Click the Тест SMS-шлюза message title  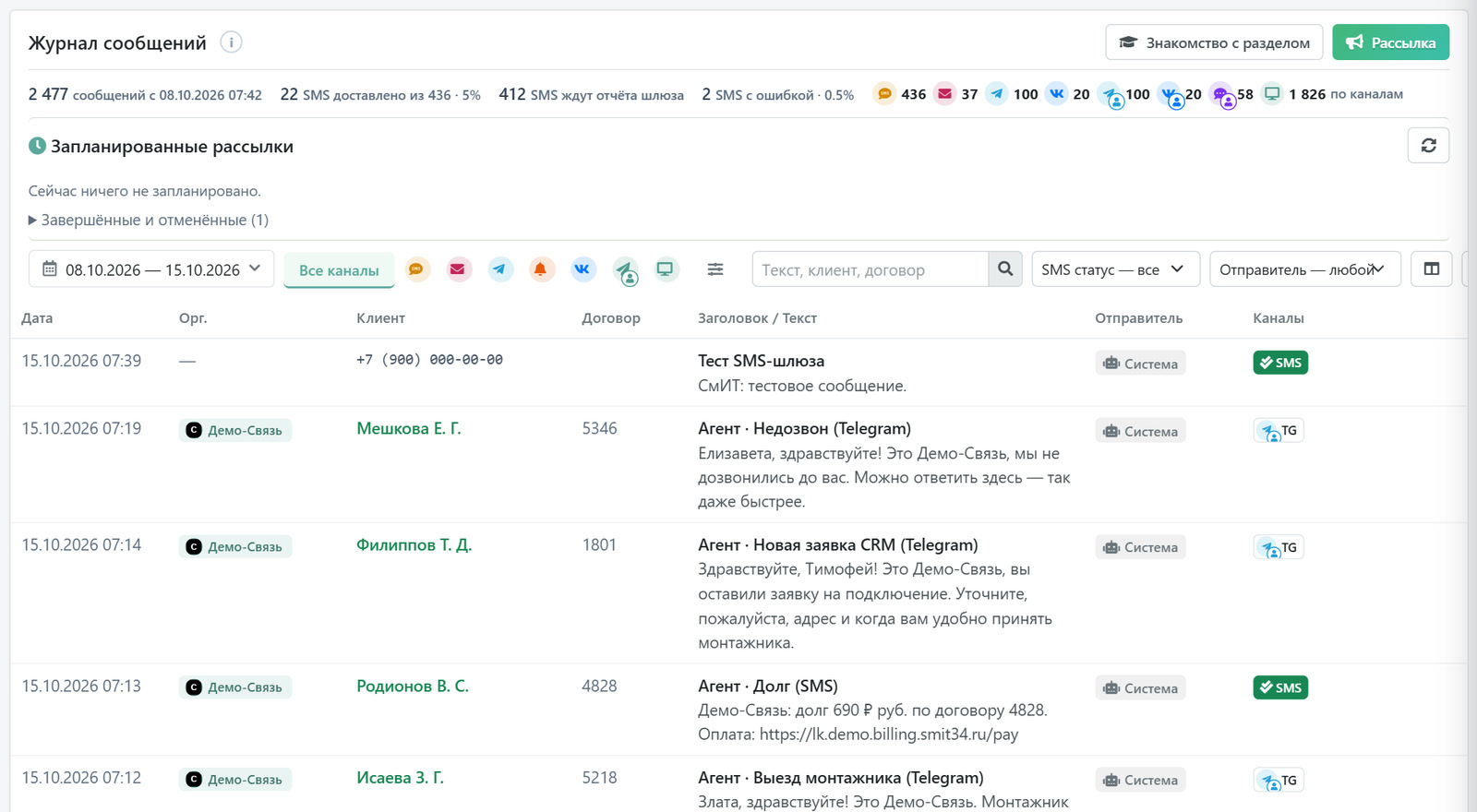coord(762,361)
